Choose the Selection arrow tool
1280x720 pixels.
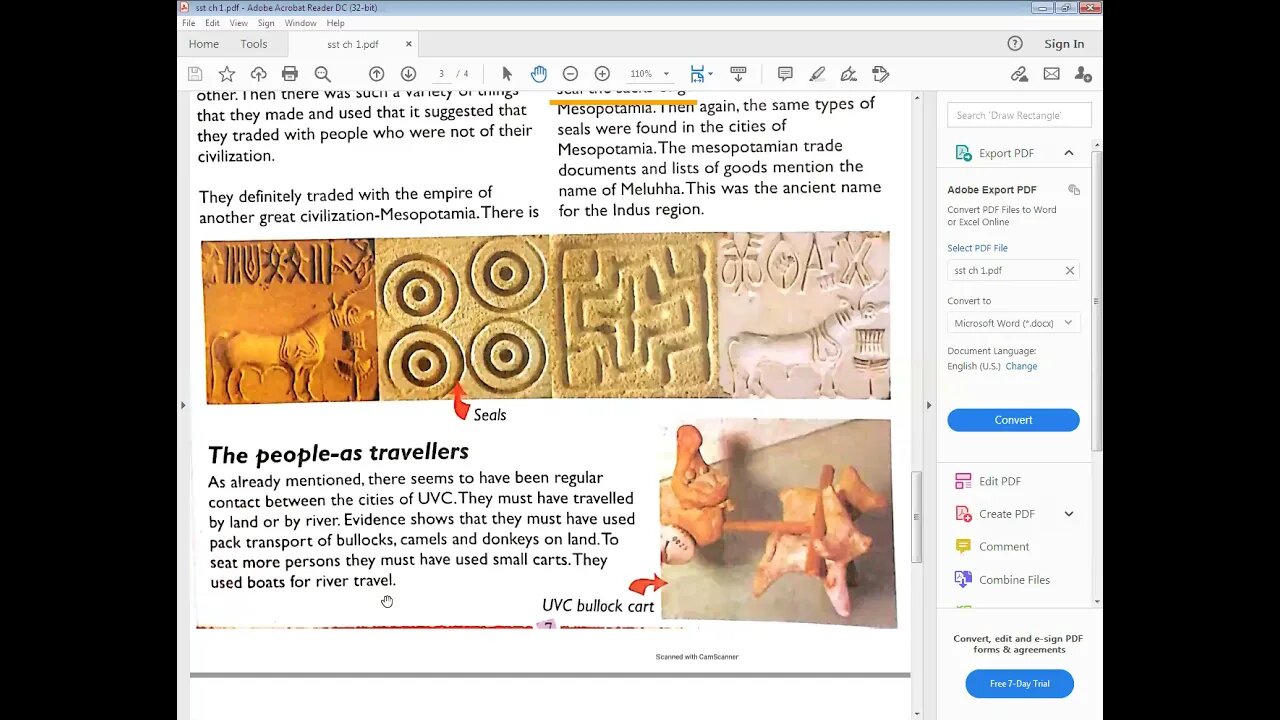[507, 74]
